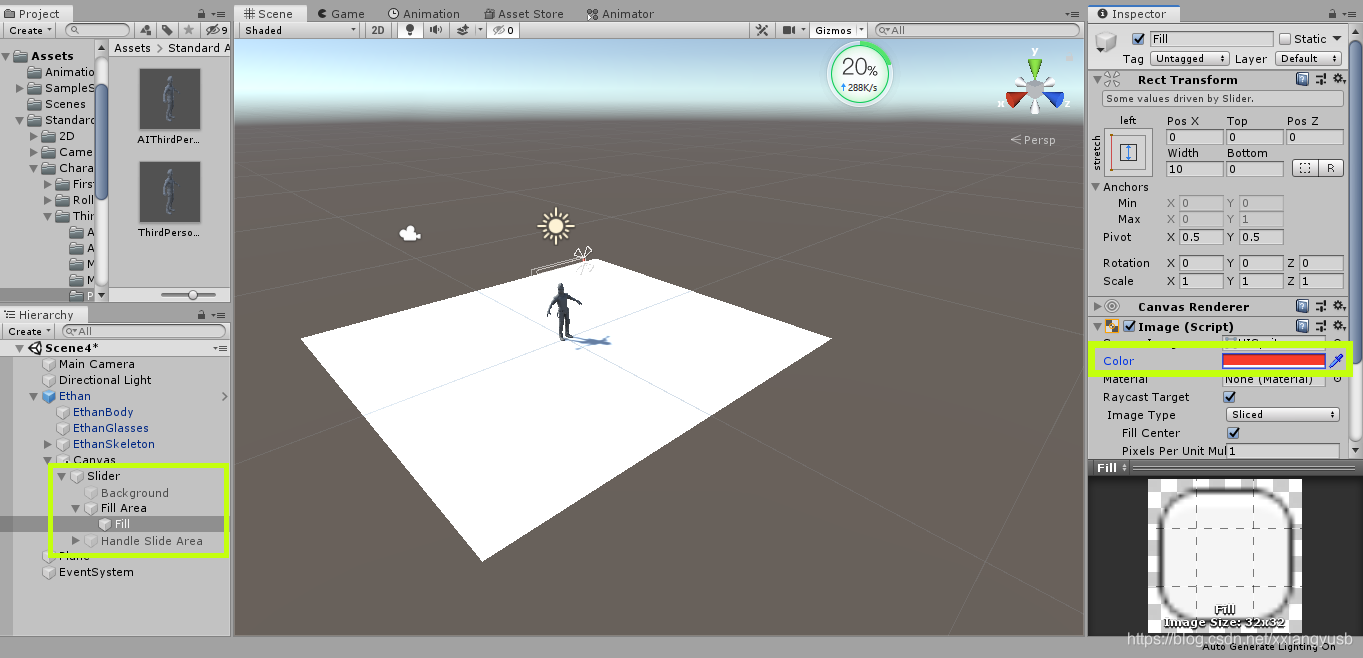Collapse the Fill Area hierarchy item
This screenshot has height=658, width=1363.
pos(76,508)
